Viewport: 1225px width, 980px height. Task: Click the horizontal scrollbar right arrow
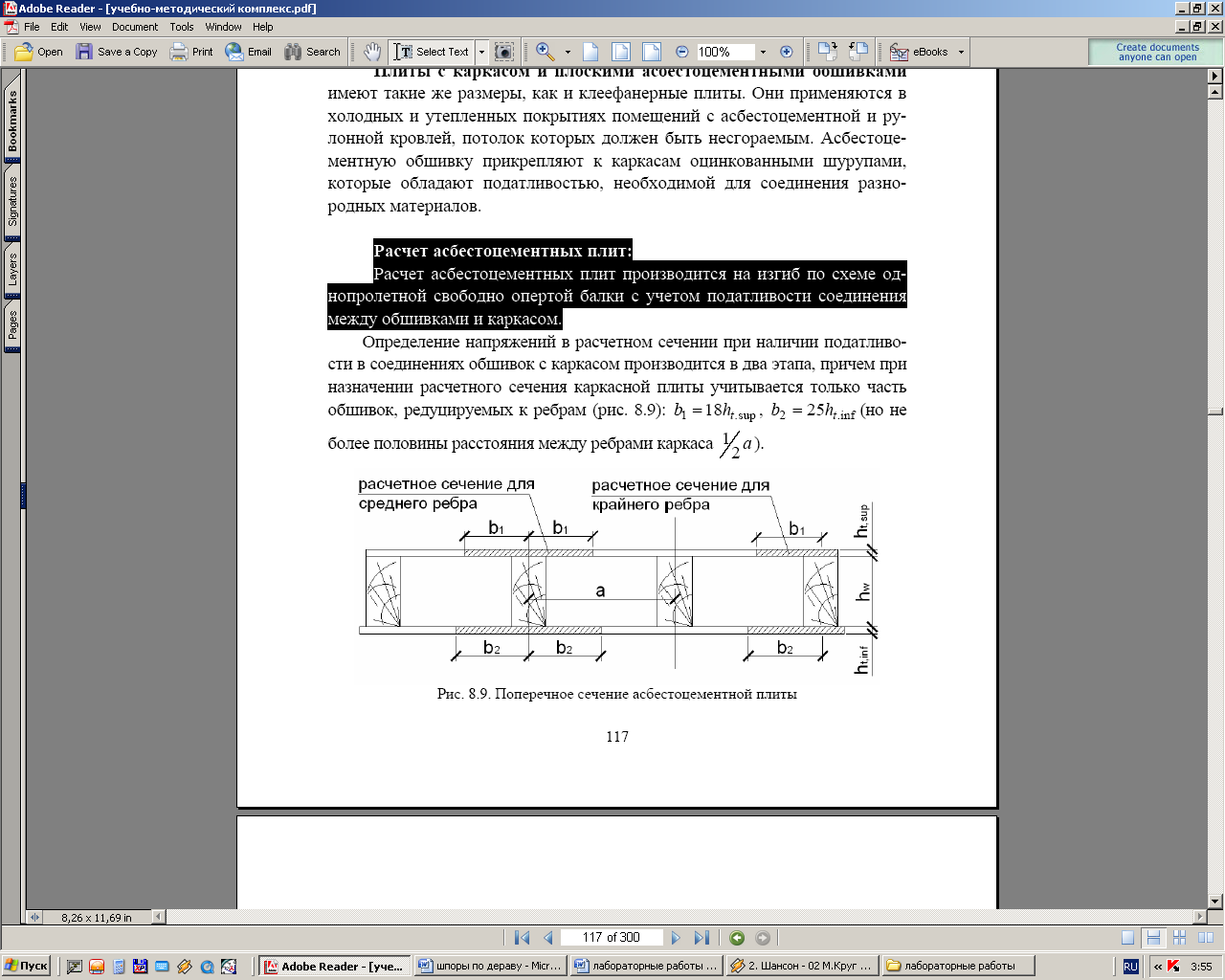point(1200,917)
